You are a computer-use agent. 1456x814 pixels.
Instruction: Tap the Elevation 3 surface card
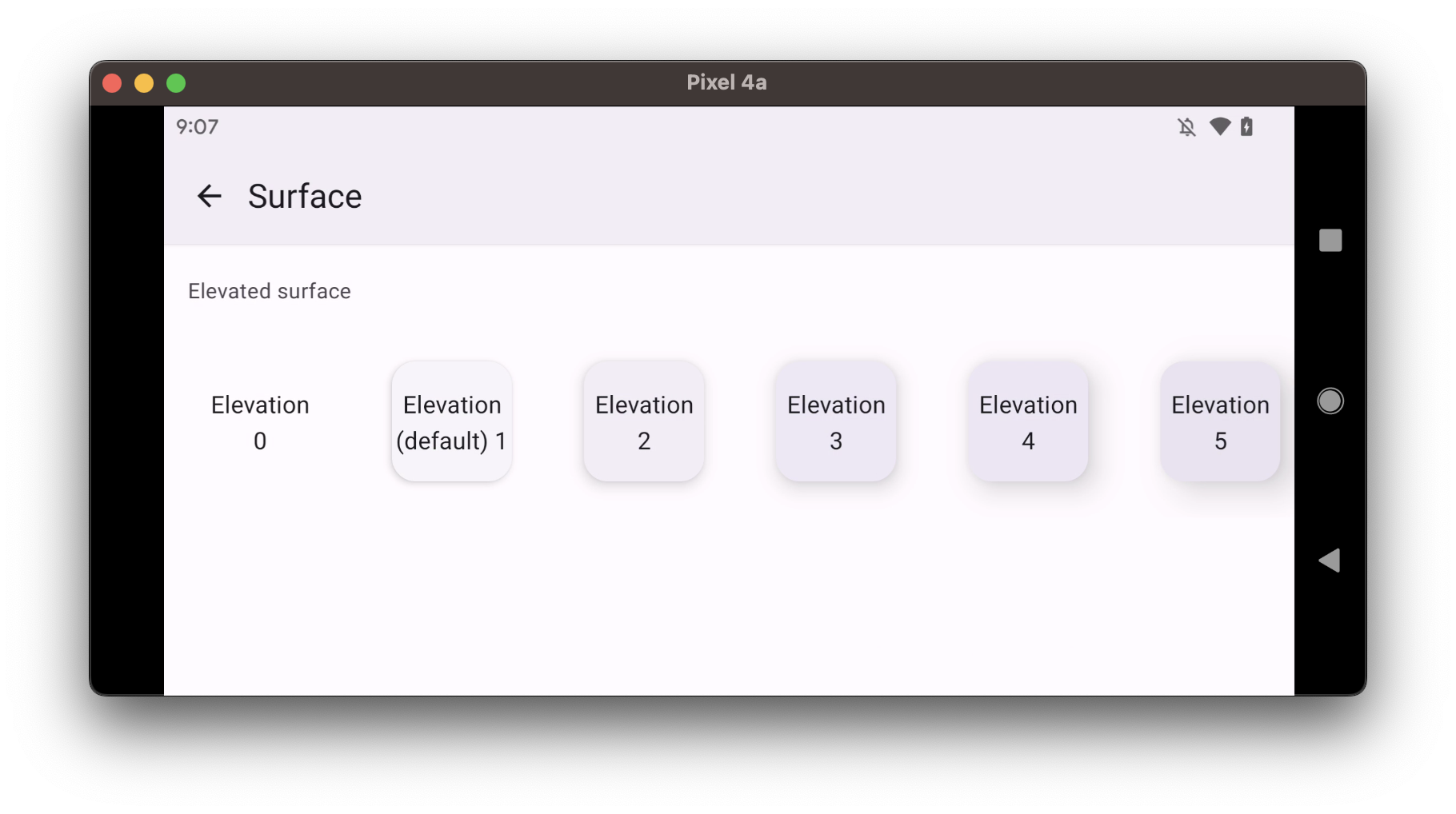point(835,421)
